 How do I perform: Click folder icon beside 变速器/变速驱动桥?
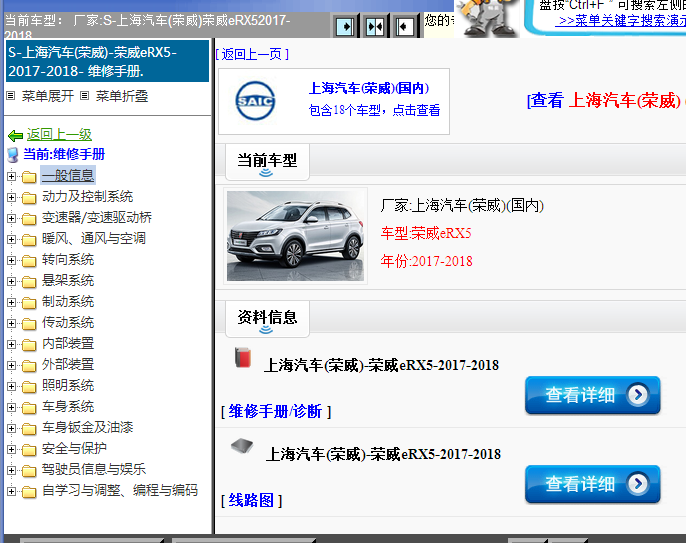coord(29,219)
